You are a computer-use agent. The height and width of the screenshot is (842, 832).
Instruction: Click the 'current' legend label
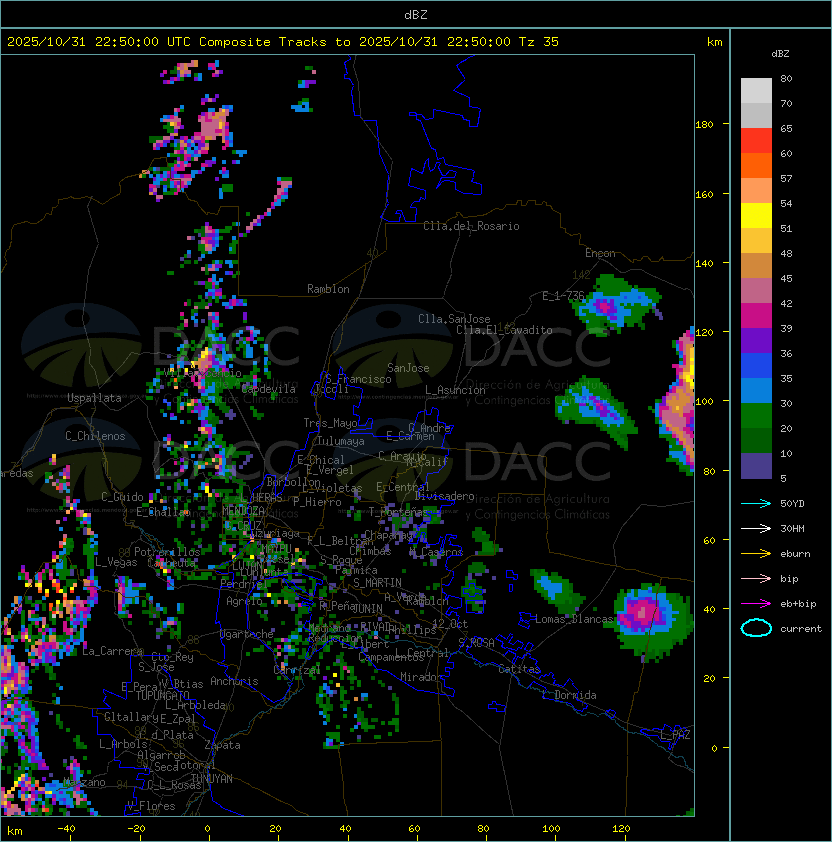[x=801, y=629]
